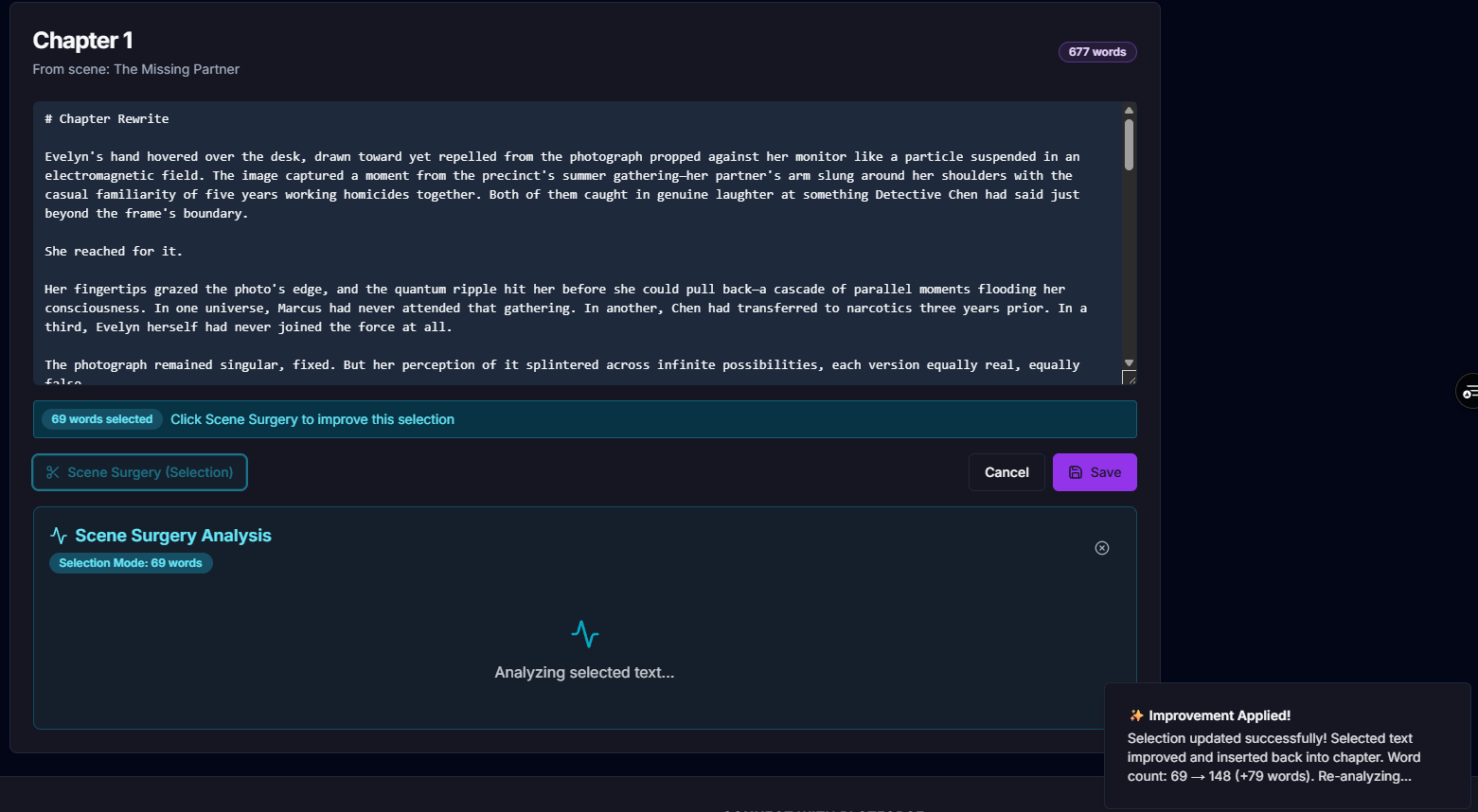Save the chapter with the Save button
Image resolution: width=1478 pixels, height=812 pixels.
pyautogui.click(x=1094, y=471)
